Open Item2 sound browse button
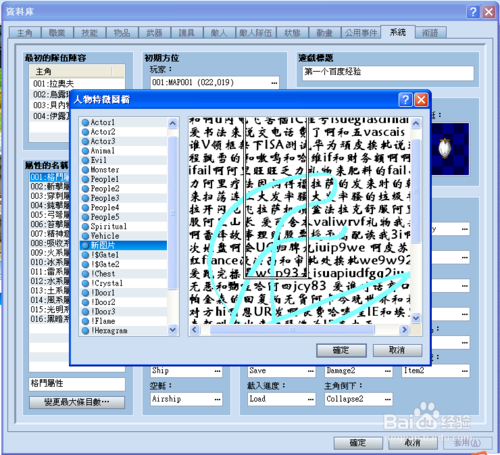This screenshot has width=500, height=455. point(465,371)
